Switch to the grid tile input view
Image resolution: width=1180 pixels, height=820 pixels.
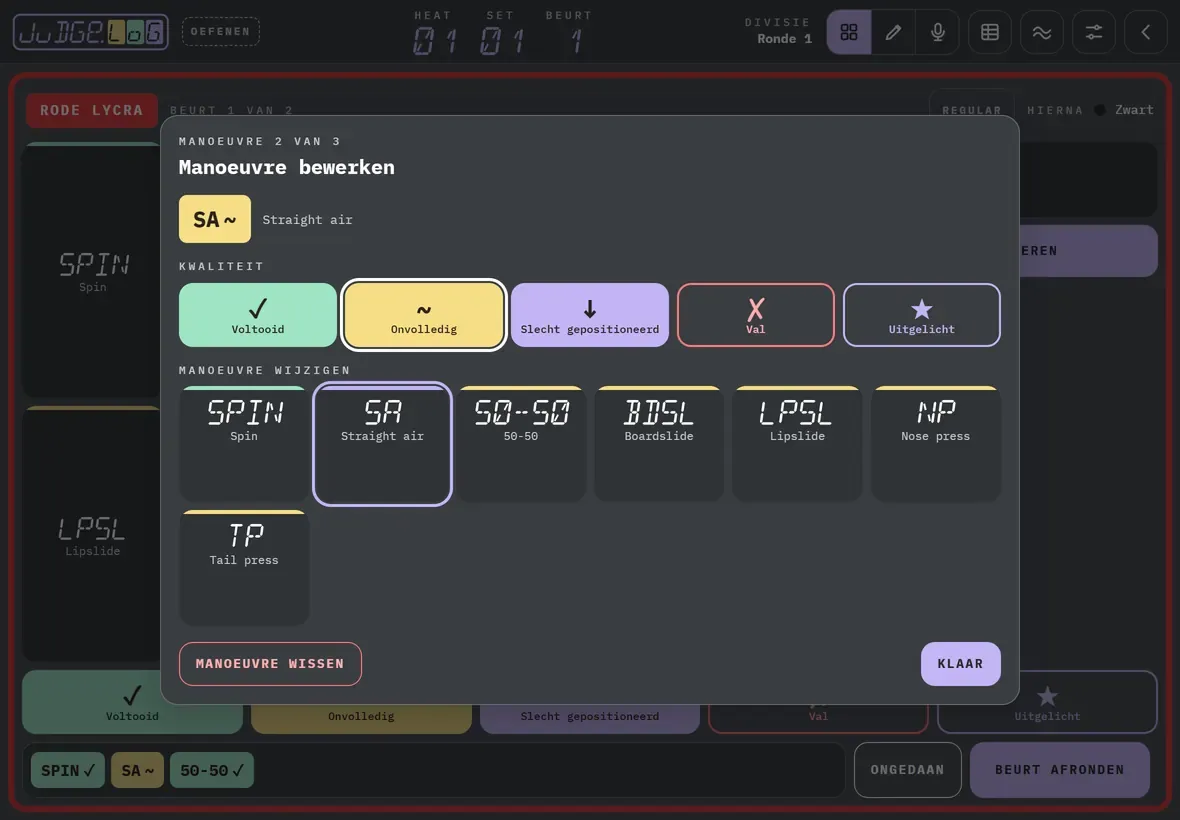(x=849, y=32)
